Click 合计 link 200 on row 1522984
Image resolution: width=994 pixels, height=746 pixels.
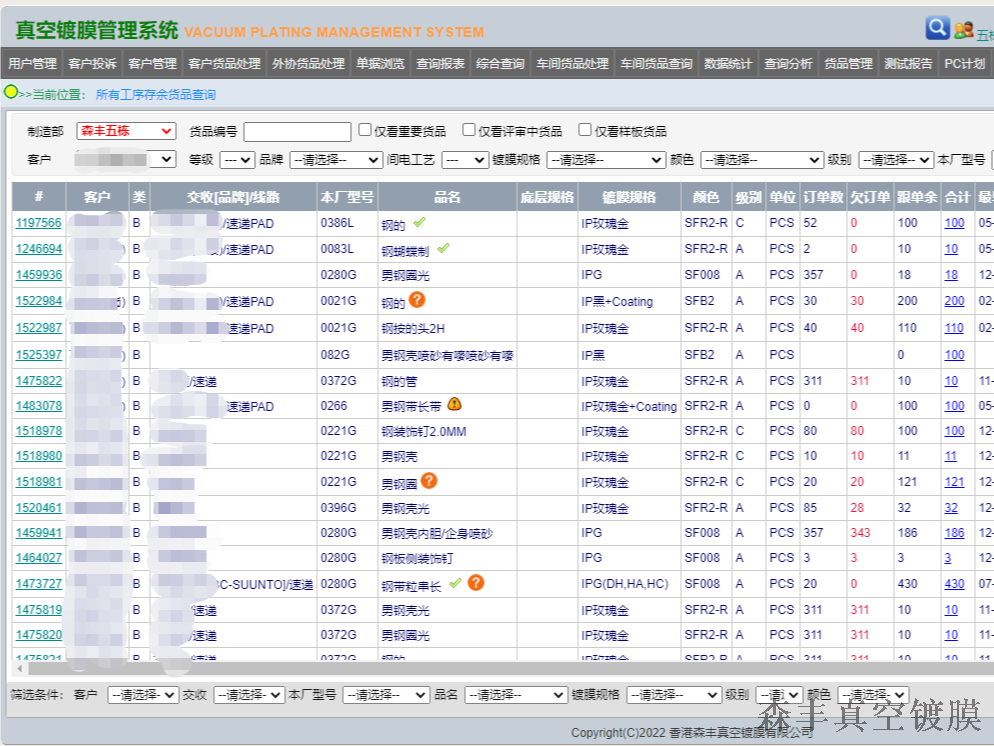[954, 300]
